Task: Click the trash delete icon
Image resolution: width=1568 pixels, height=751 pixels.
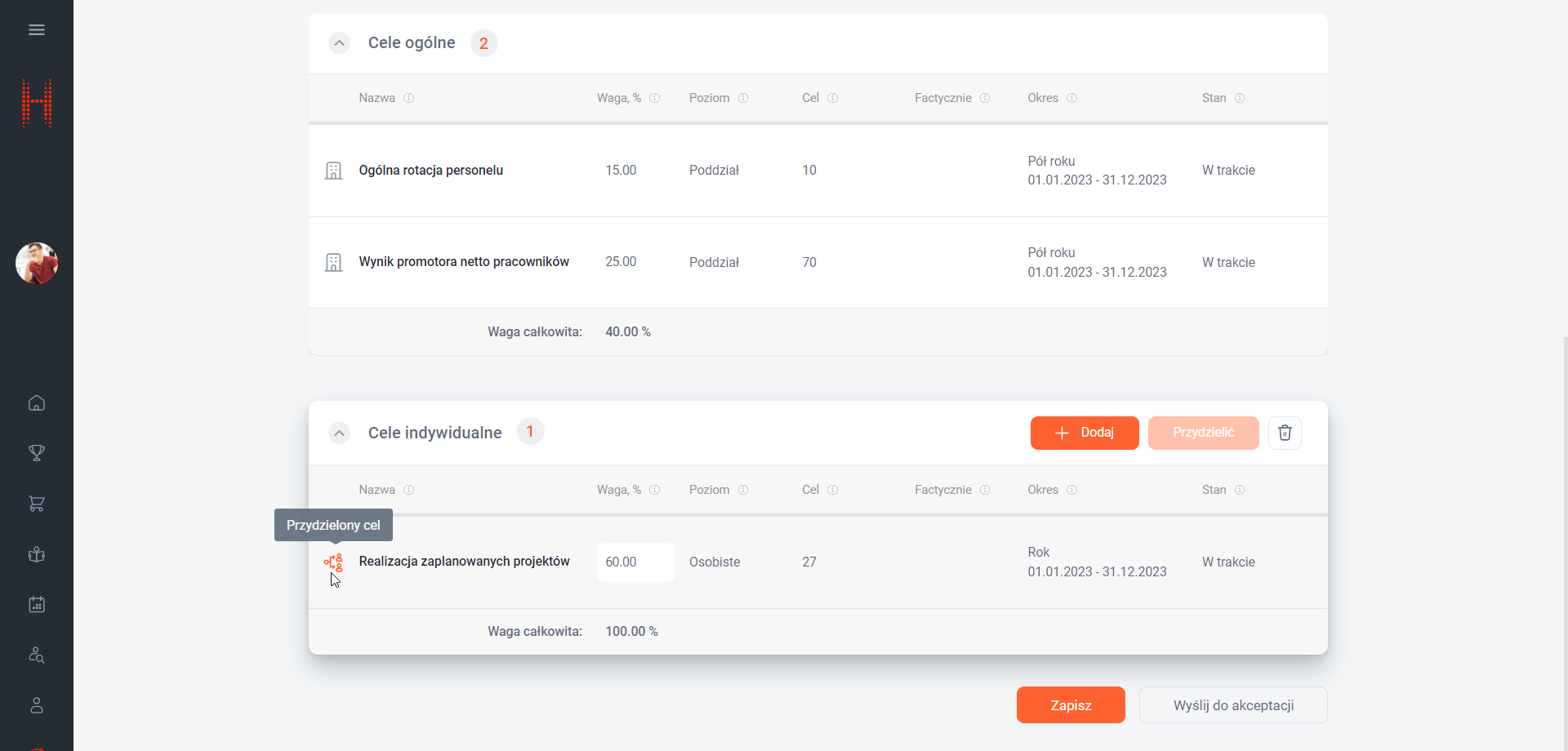Action: tap(1285, 433)
